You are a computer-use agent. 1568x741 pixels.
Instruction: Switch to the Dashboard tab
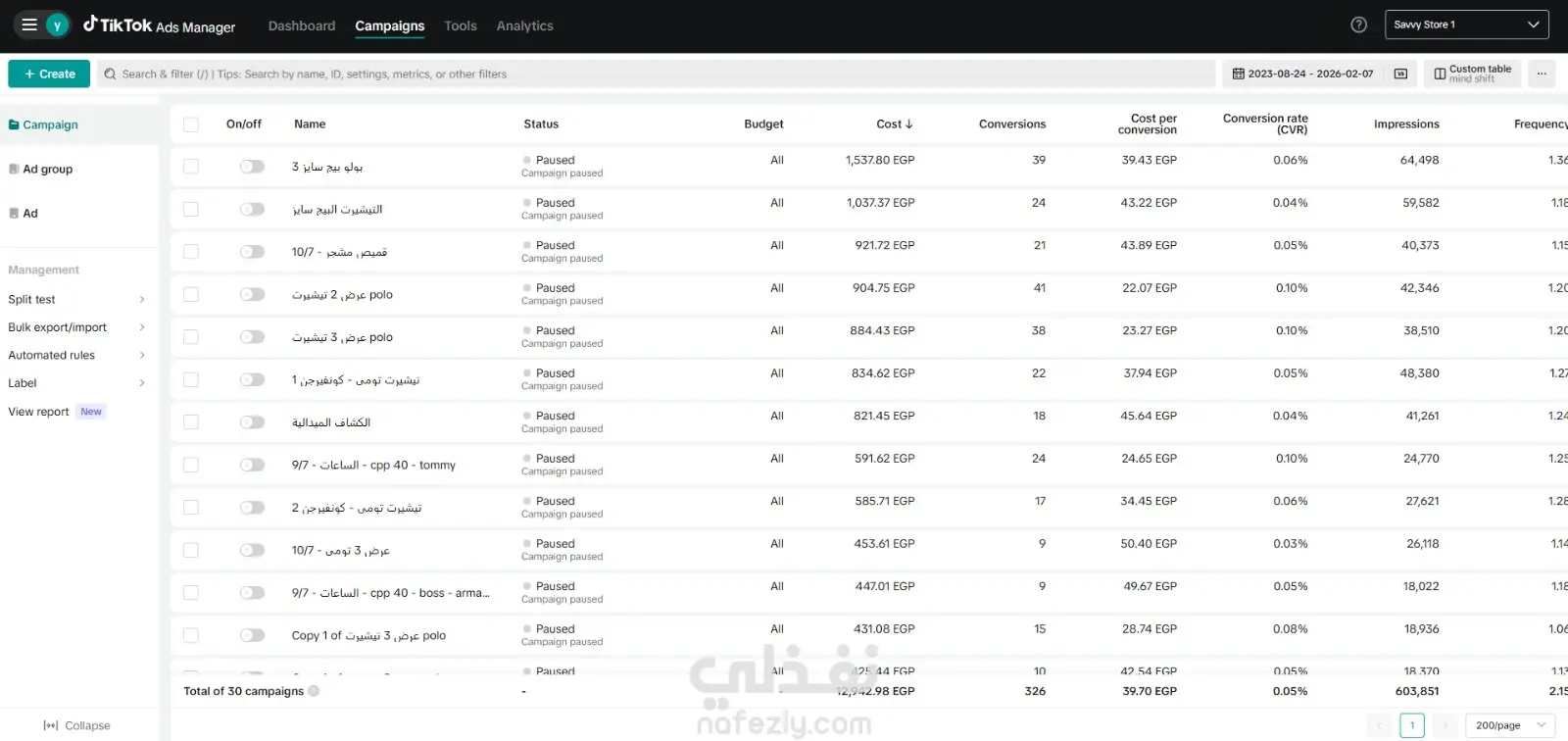pos(302,26)
